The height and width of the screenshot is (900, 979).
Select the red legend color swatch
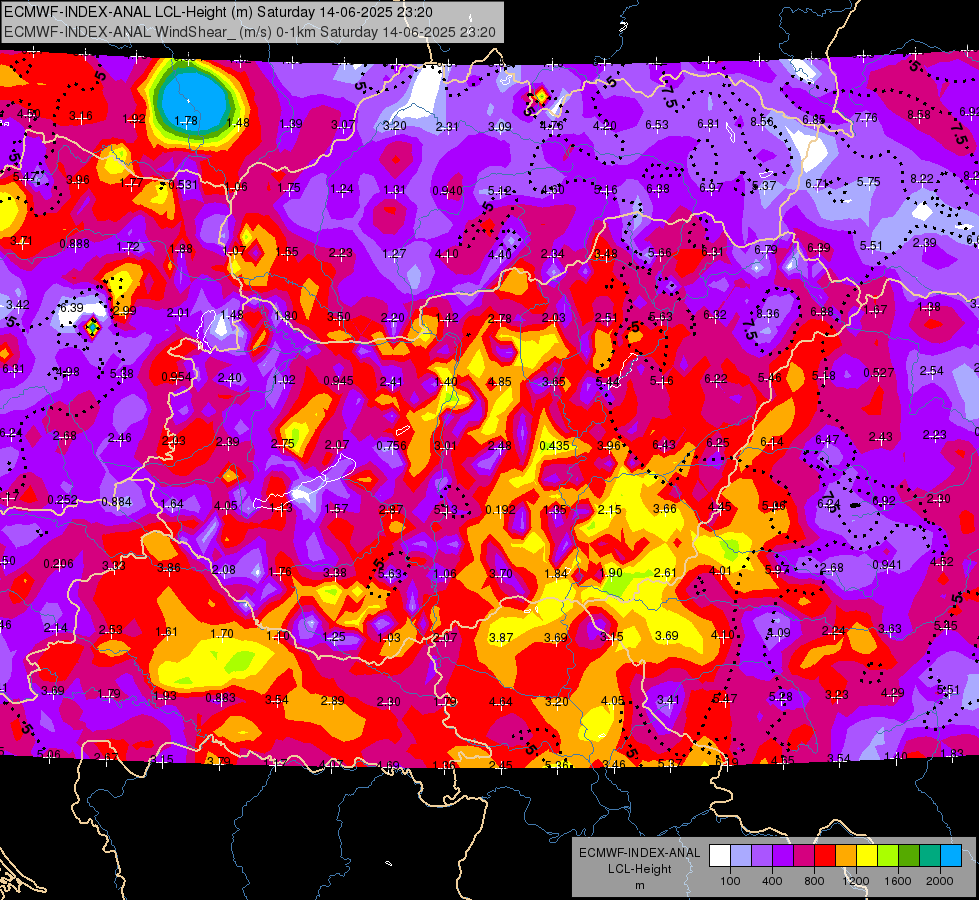[x=825, y=855]
